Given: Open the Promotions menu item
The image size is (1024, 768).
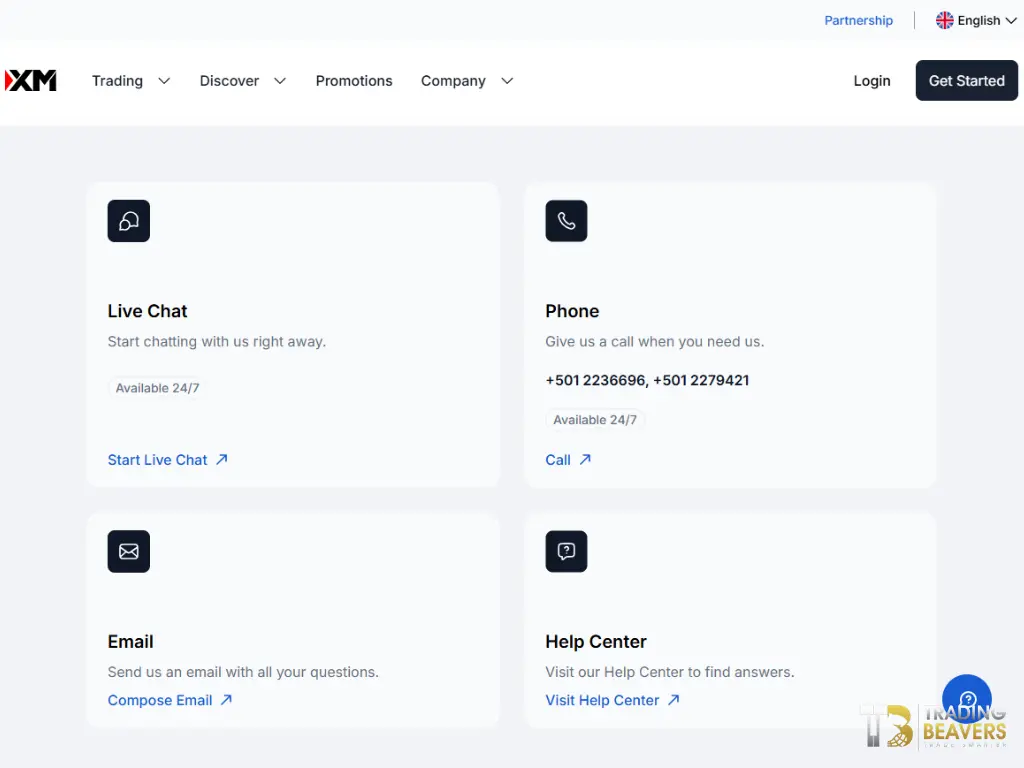Looking at the screenshot, I should tap(354, 81).
